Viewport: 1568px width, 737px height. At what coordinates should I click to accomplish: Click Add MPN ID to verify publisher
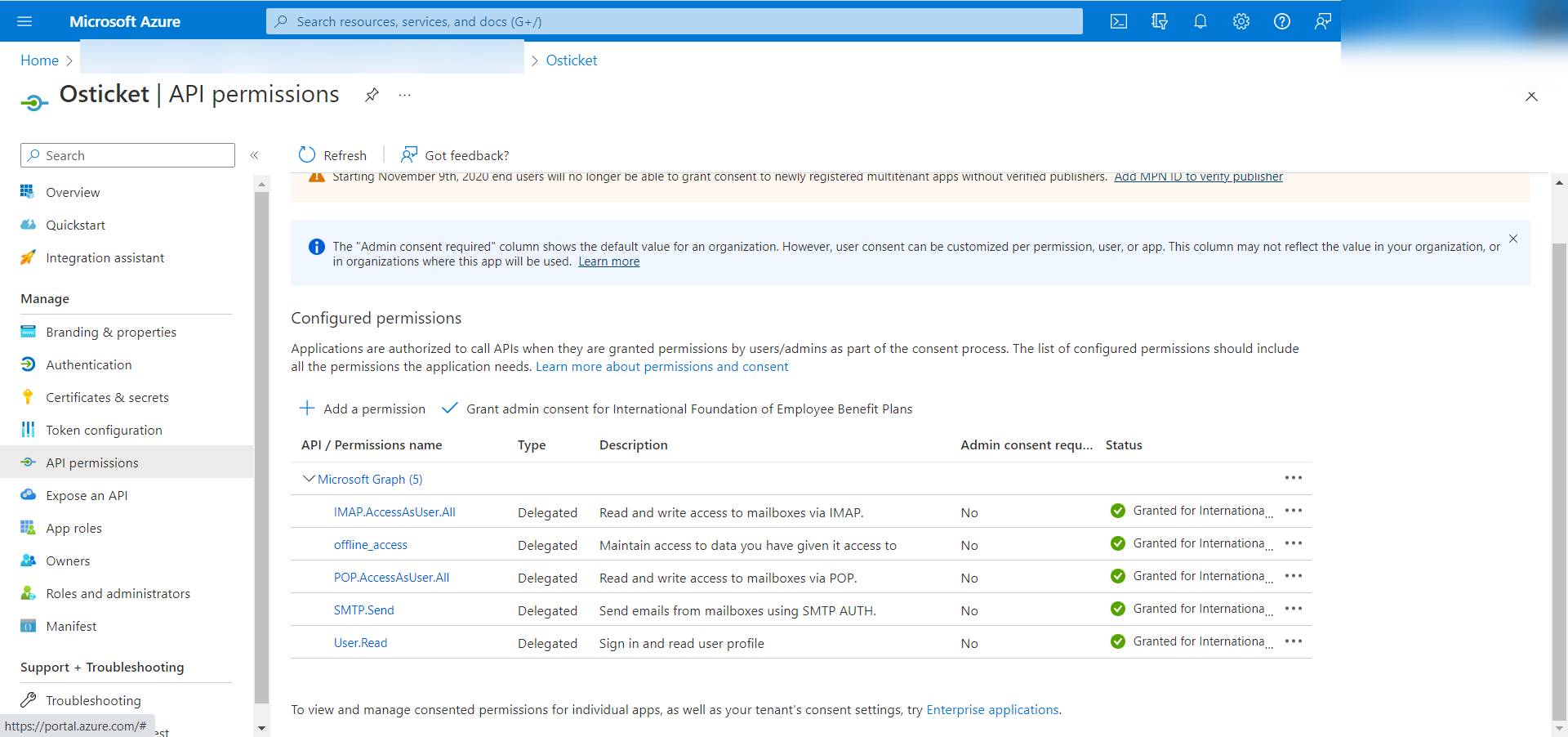[x=1198, y=176]
